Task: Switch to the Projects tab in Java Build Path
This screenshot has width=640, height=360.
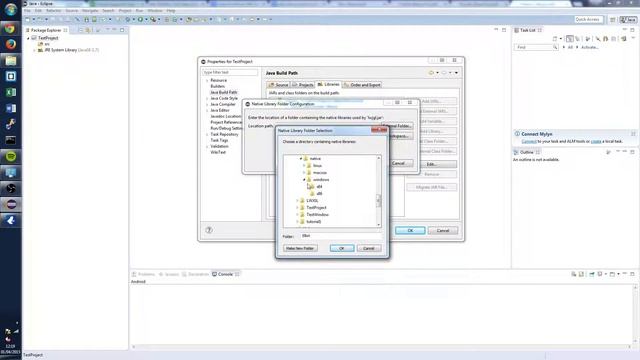Action: (303, 85)
